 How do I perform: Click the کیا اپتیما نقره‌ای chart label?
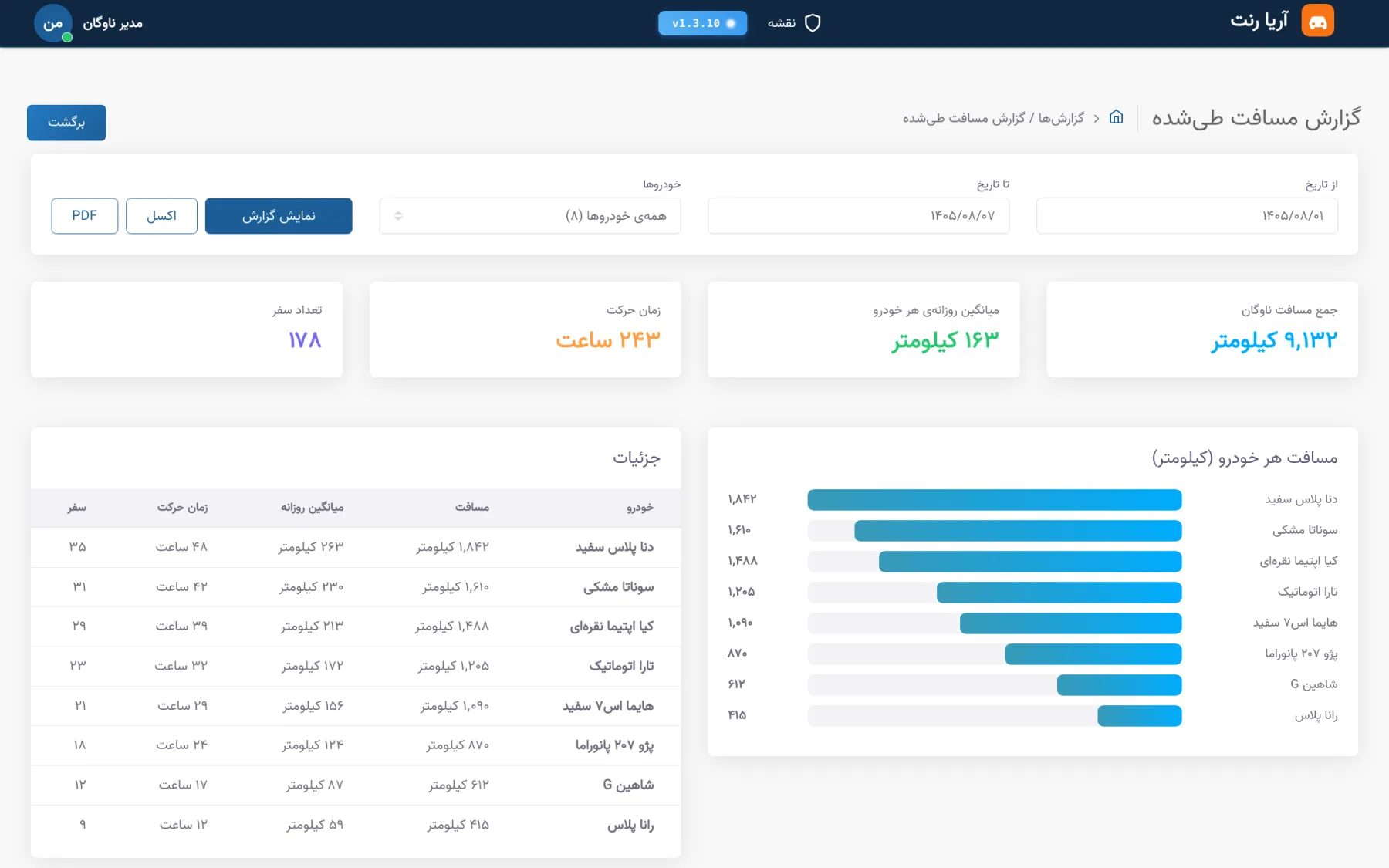(1299, 562)
